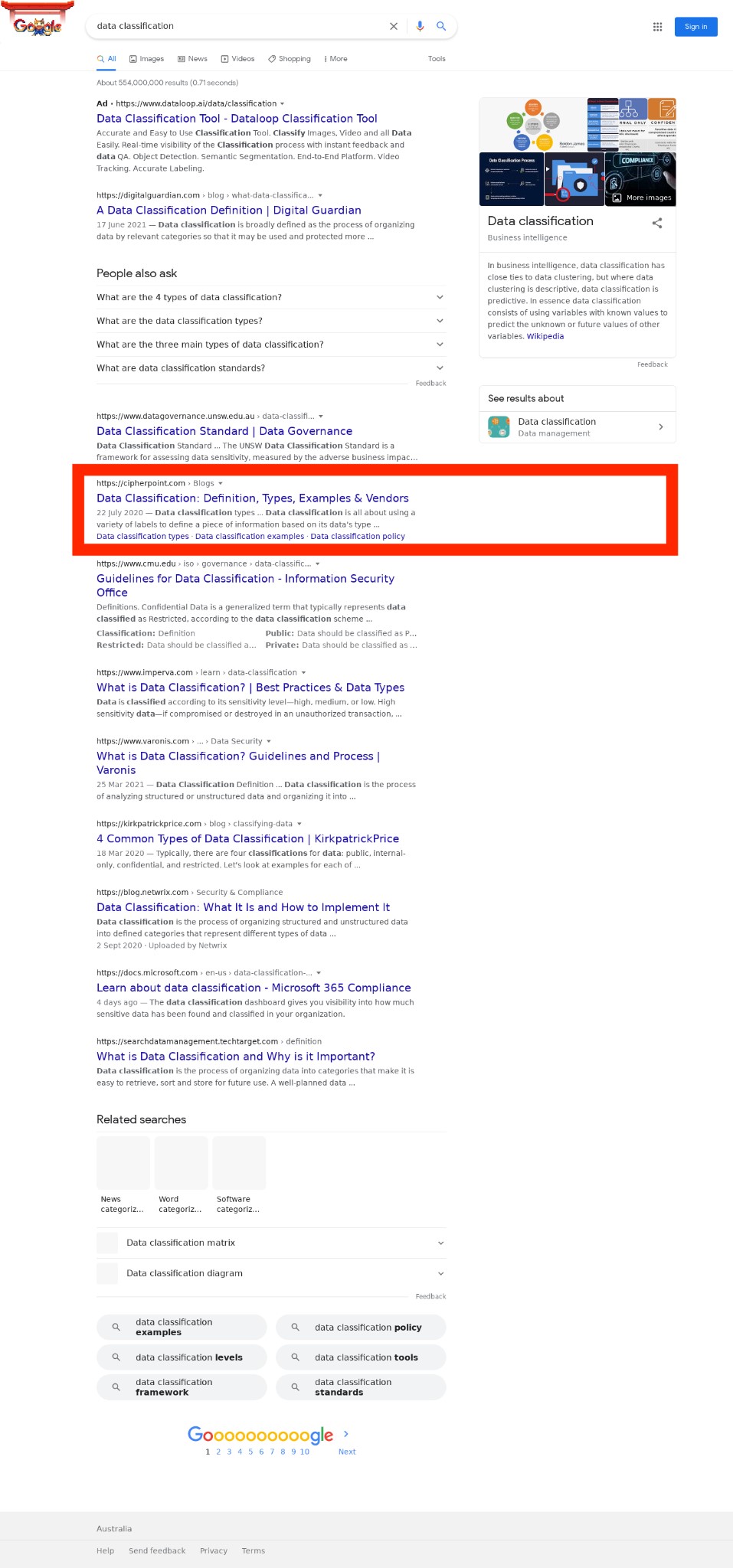Click the Google doodle logo
The width and height of the screenshot is (733, 1568).
click(x=38, y=19)
